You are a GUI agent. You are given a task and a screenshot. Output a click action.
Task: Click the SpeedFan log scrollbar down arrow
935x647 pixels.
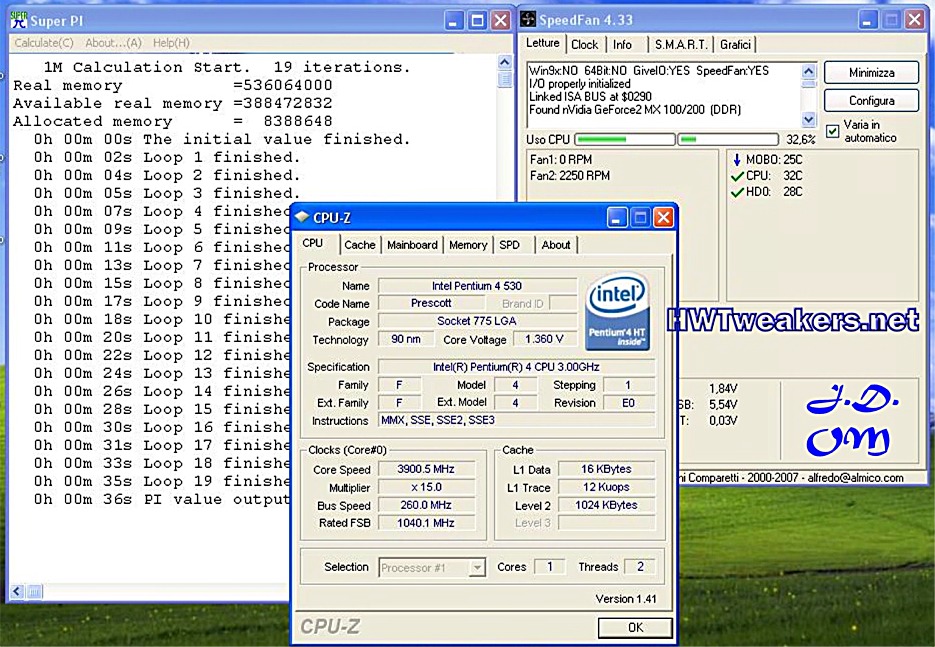[x=809, y=119]
